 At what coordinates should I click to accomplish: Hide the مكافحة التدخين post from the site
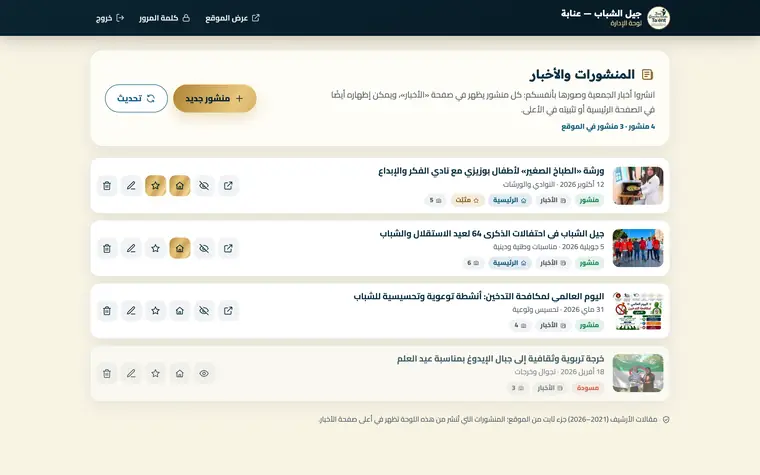tap(204, 311)
